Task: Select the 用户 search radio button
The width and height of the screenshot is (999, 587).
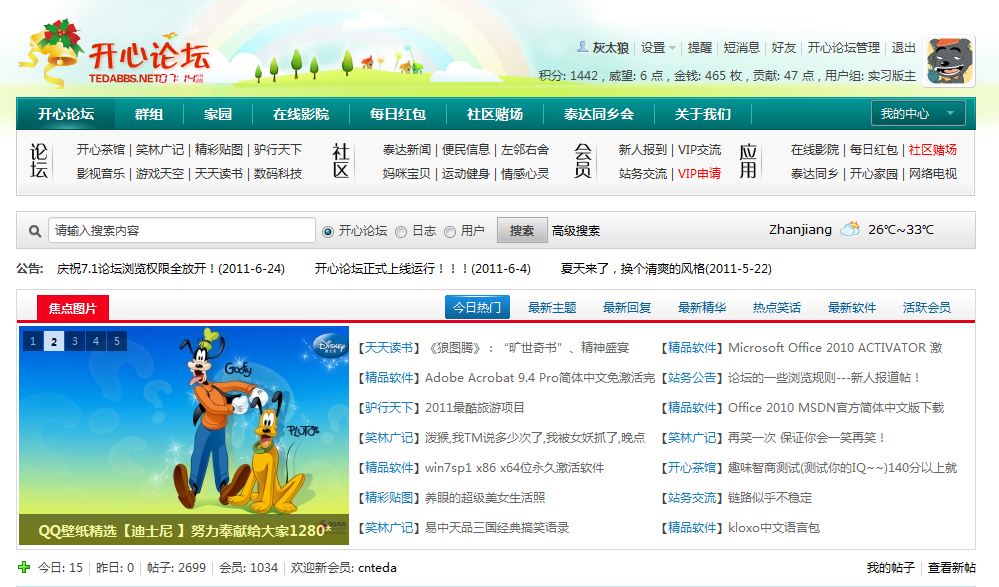Action: pyautogui.click(x=450, y=231)
